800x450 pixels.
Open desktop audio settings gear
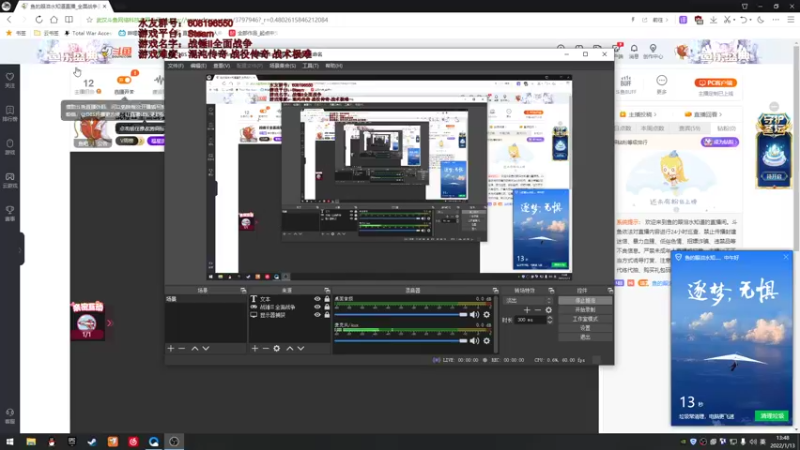tap(487, 315)
